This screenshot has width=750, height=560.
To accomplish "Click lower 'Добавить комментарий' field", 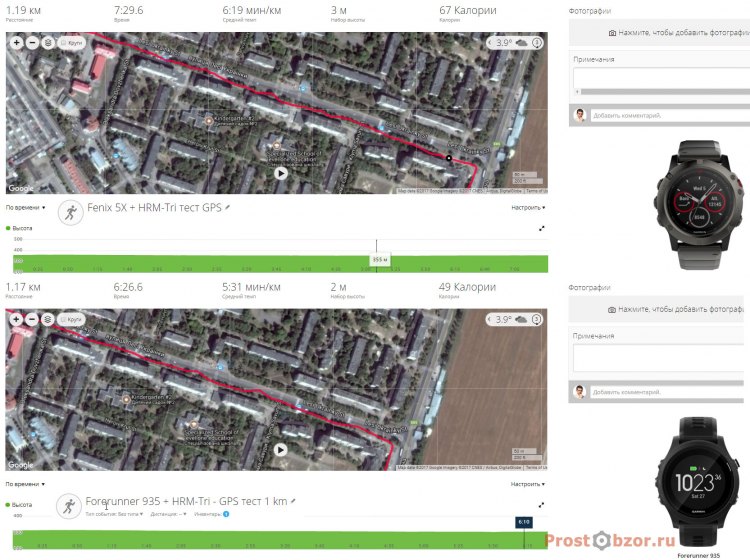I will (x=667, y=392).
